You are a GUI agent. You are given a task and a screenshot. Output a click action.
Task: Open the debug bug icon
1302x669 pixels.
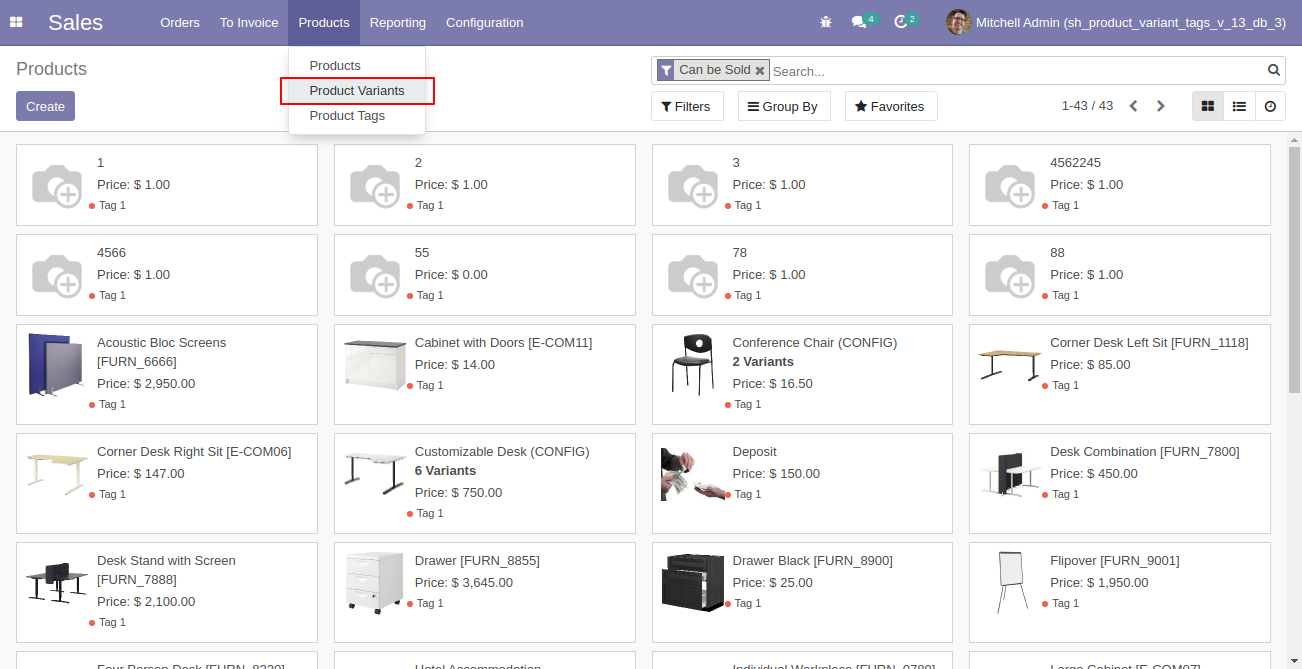(825, 22)
